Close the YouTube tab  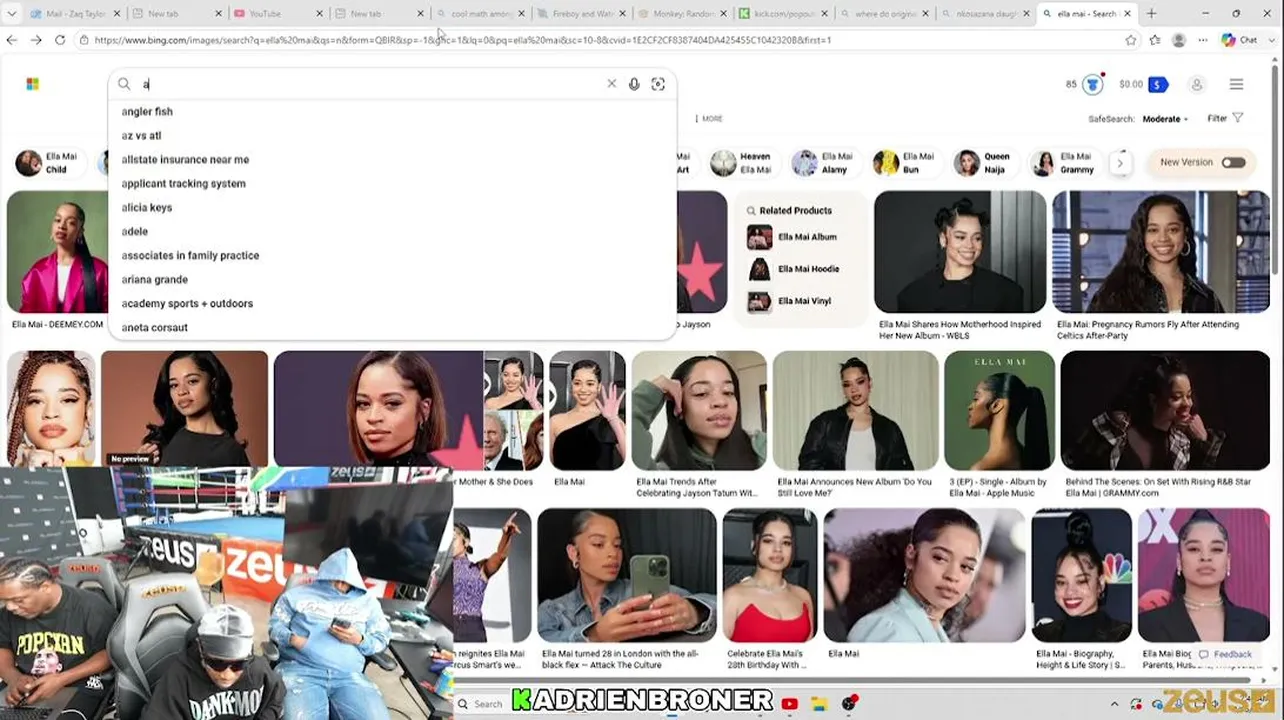pyautogui.click(x=320, y=14)
